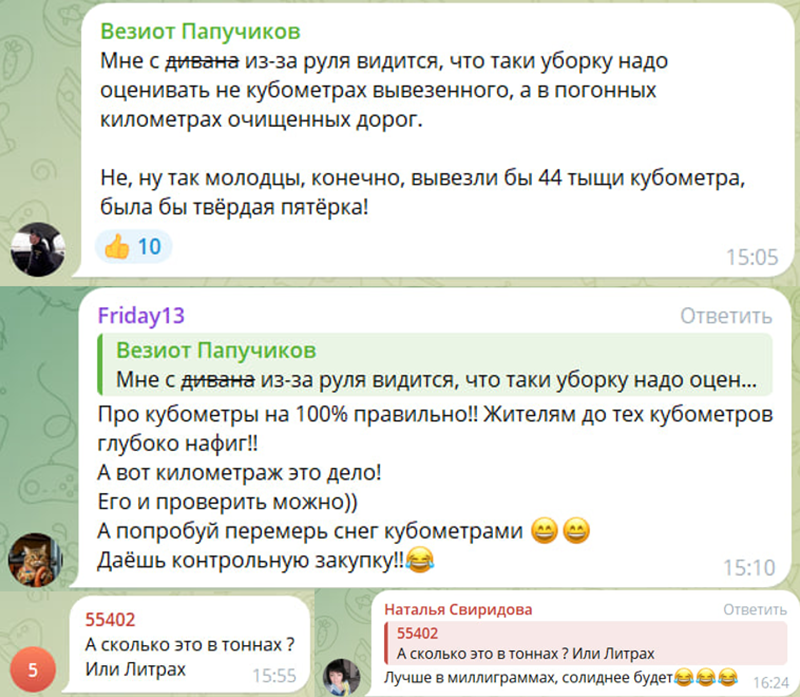This screenshot has width=800, height=697.
Task: Click the thumbs-up reaction with 10 likes
Action: [x=134, y=247]
